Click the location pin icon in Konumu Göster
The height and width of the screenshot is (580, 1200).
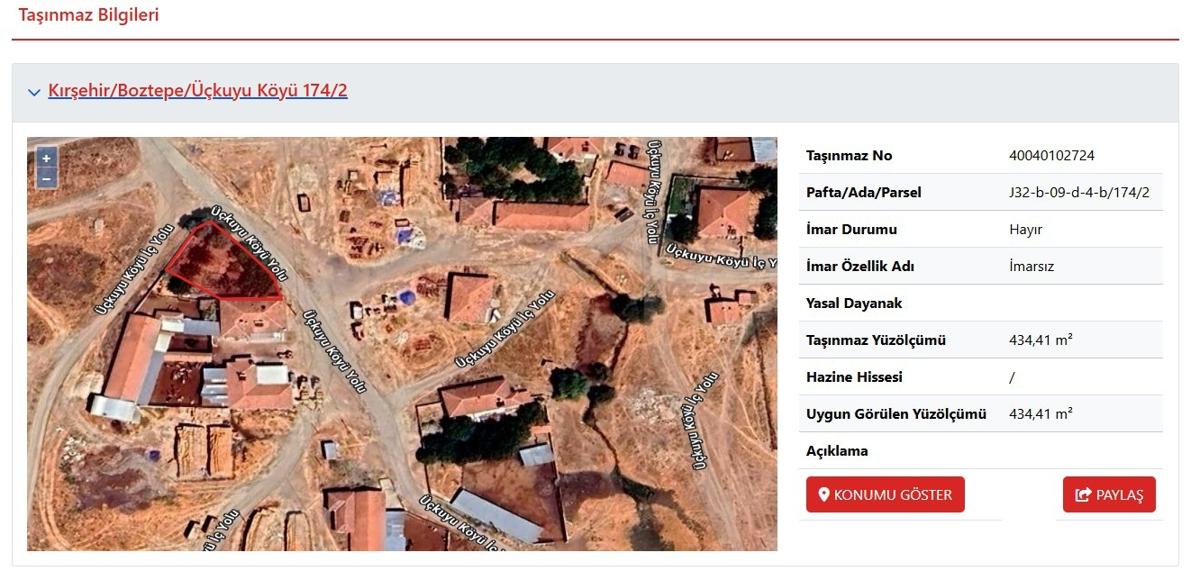(x=824, y=495)
